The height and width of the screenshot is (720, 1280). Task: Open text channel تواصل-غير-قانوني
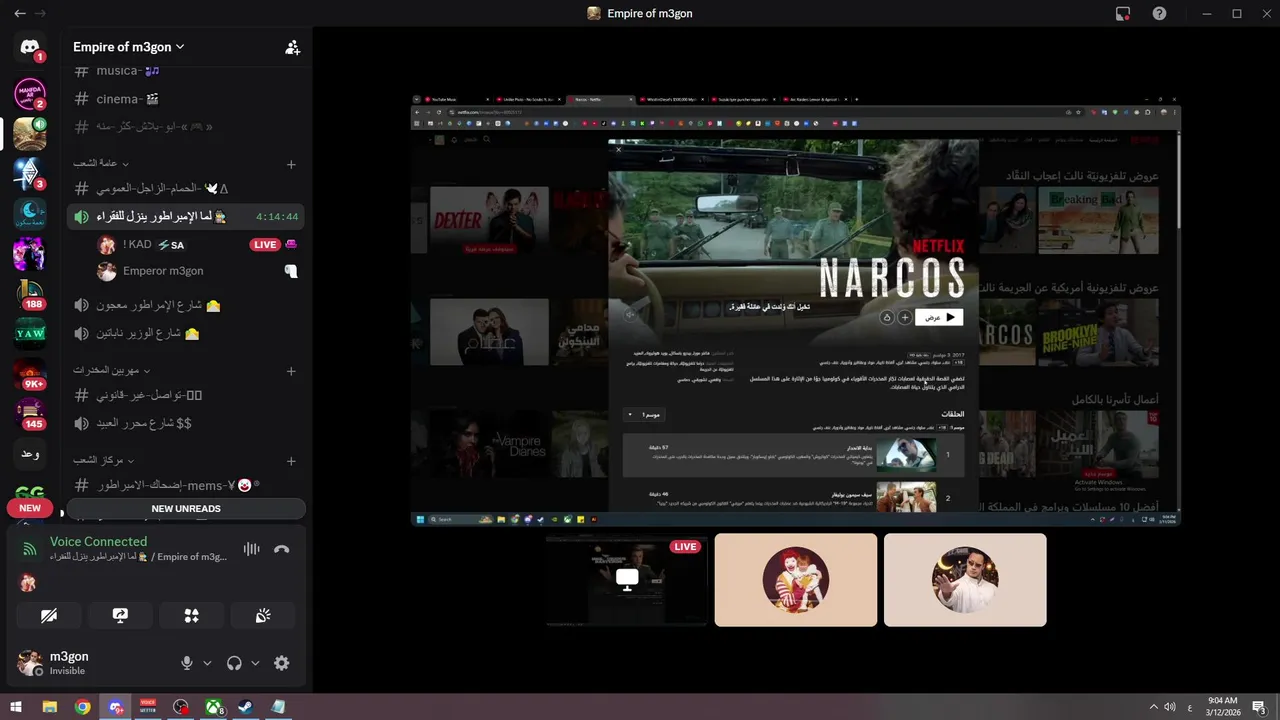186,395
